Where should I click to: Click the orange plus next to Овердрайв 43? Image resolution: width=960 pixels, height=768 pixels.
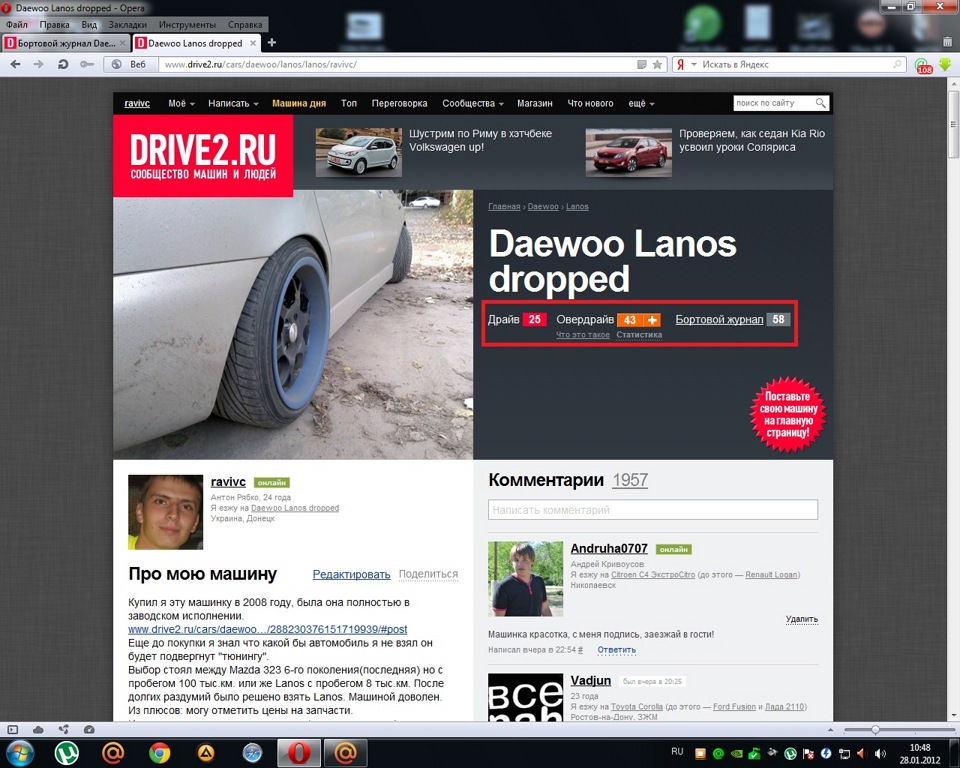(x=653, y=320)
